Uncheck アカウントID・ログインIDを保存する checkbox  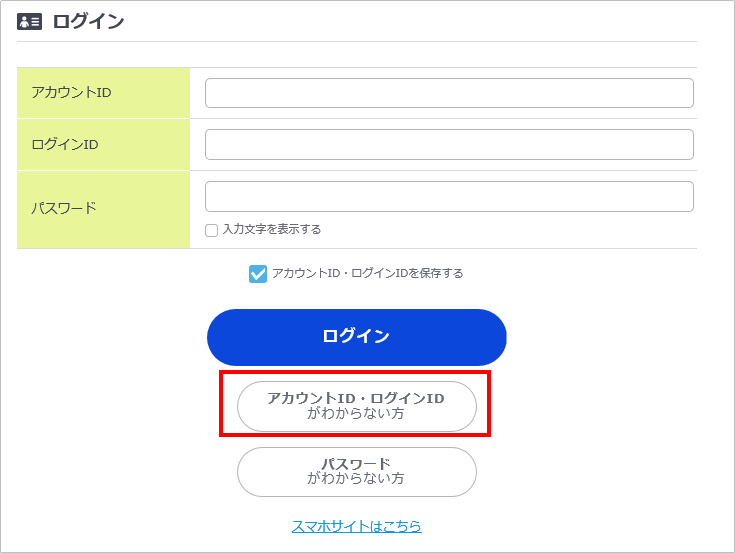[x=258, y=273]
